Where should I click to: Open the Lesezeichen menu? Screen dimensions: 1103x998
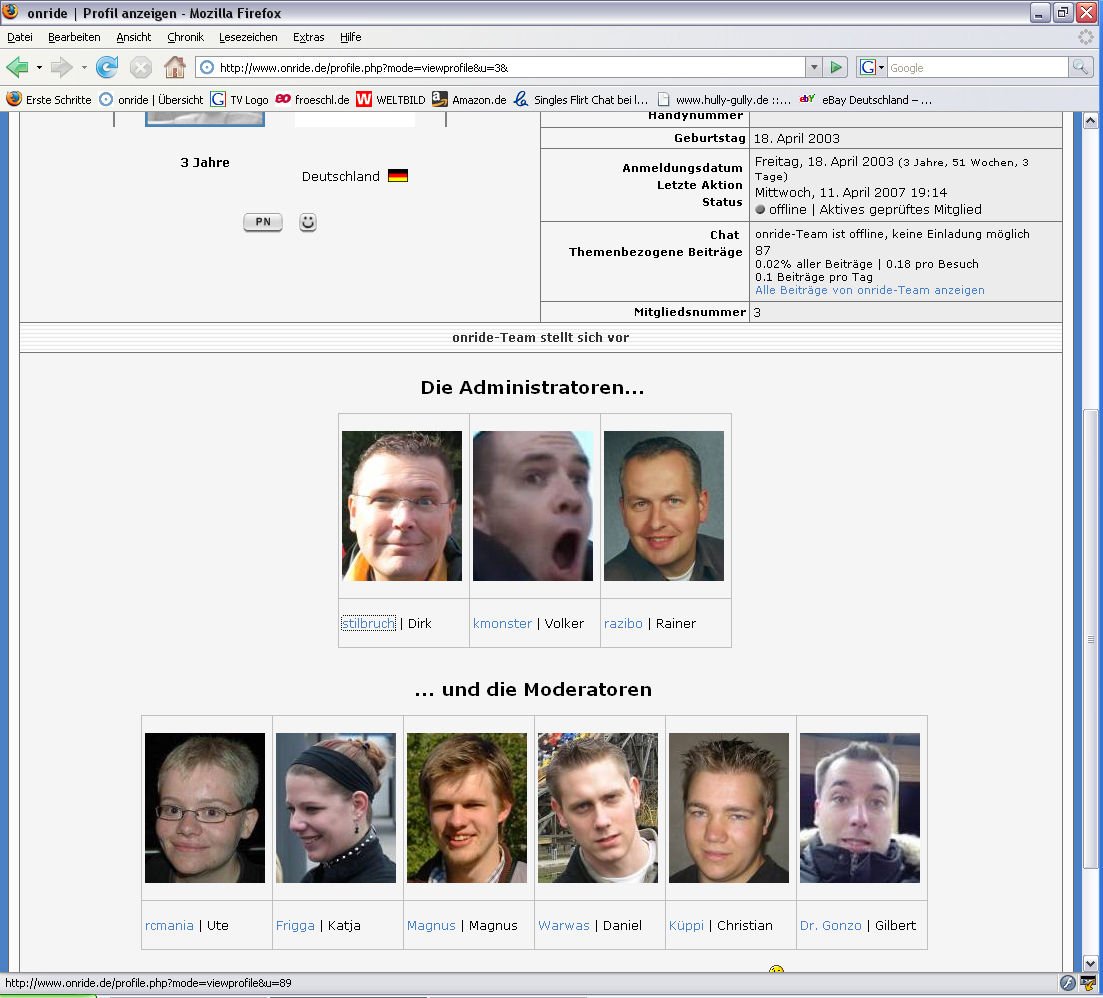coord(248,37)
